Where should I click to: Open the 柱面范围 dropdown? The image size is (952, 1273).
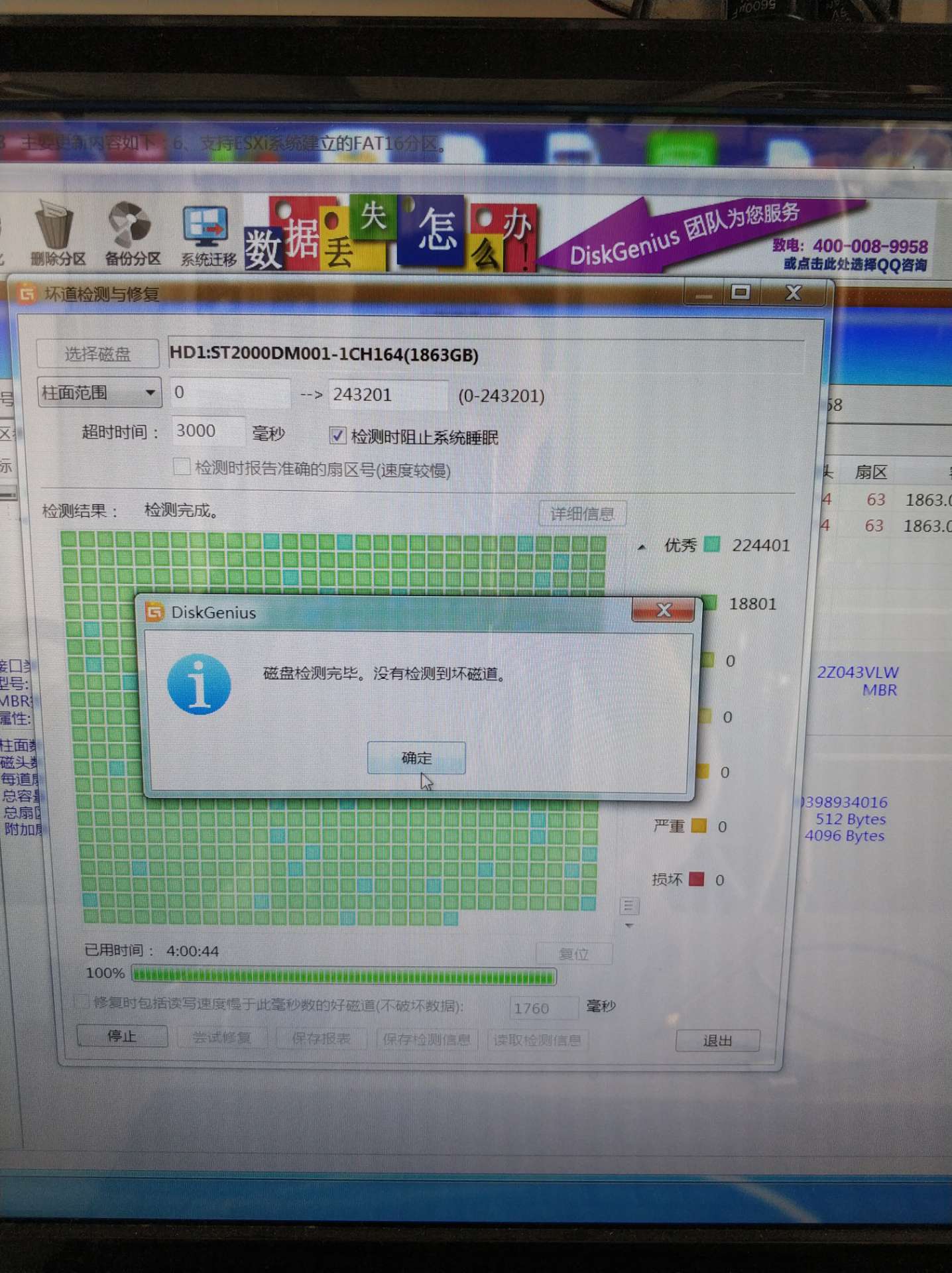click(x=99, y=393)
